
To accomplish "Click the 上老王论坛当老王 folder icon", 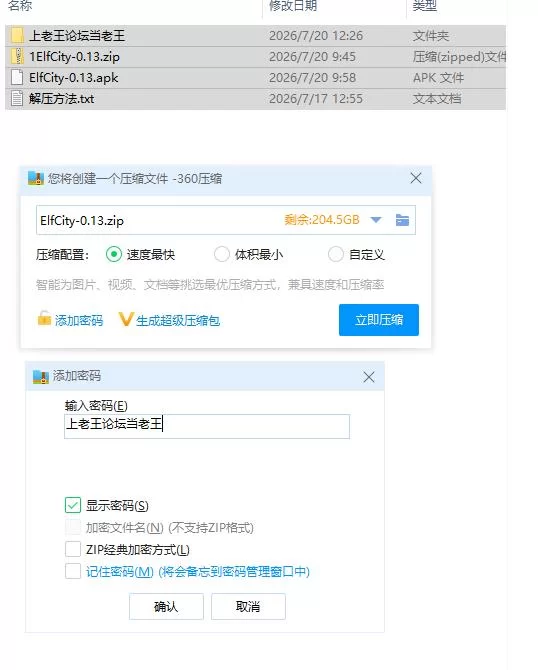I will click(x=17, y=35).
